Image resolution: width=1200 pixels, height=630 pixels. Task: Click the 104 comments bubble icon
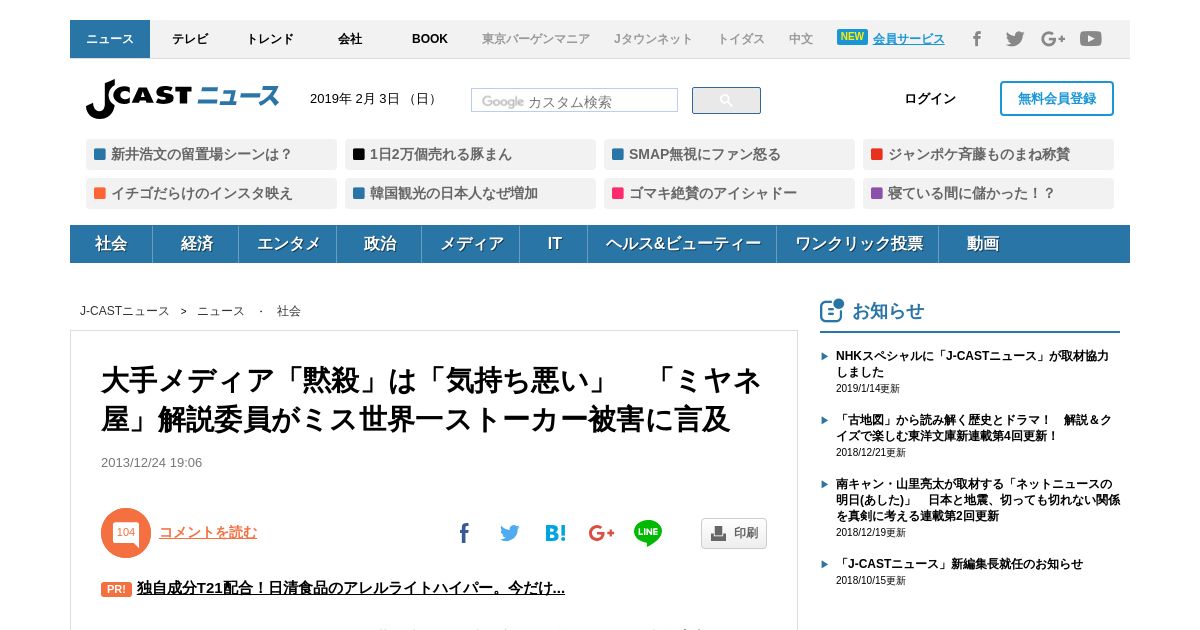(126, 533)
